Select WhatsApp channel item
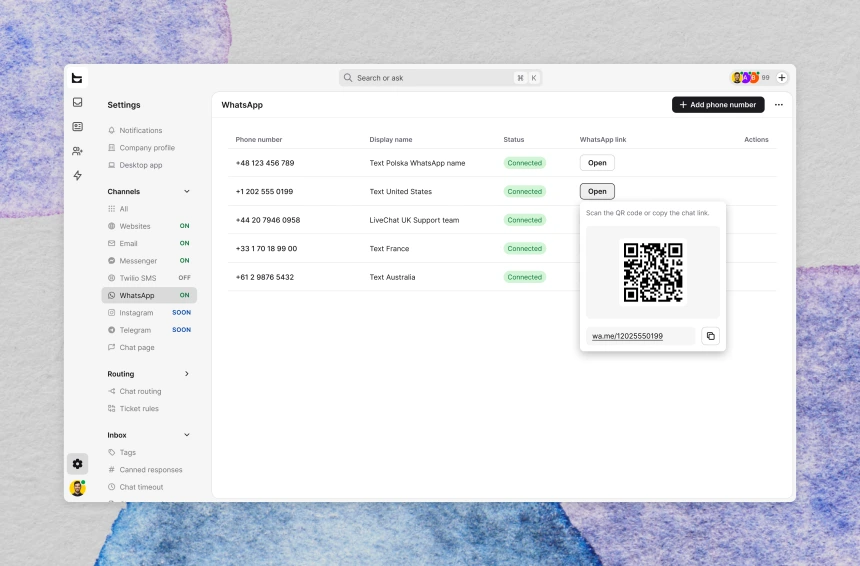 (149, 295)
